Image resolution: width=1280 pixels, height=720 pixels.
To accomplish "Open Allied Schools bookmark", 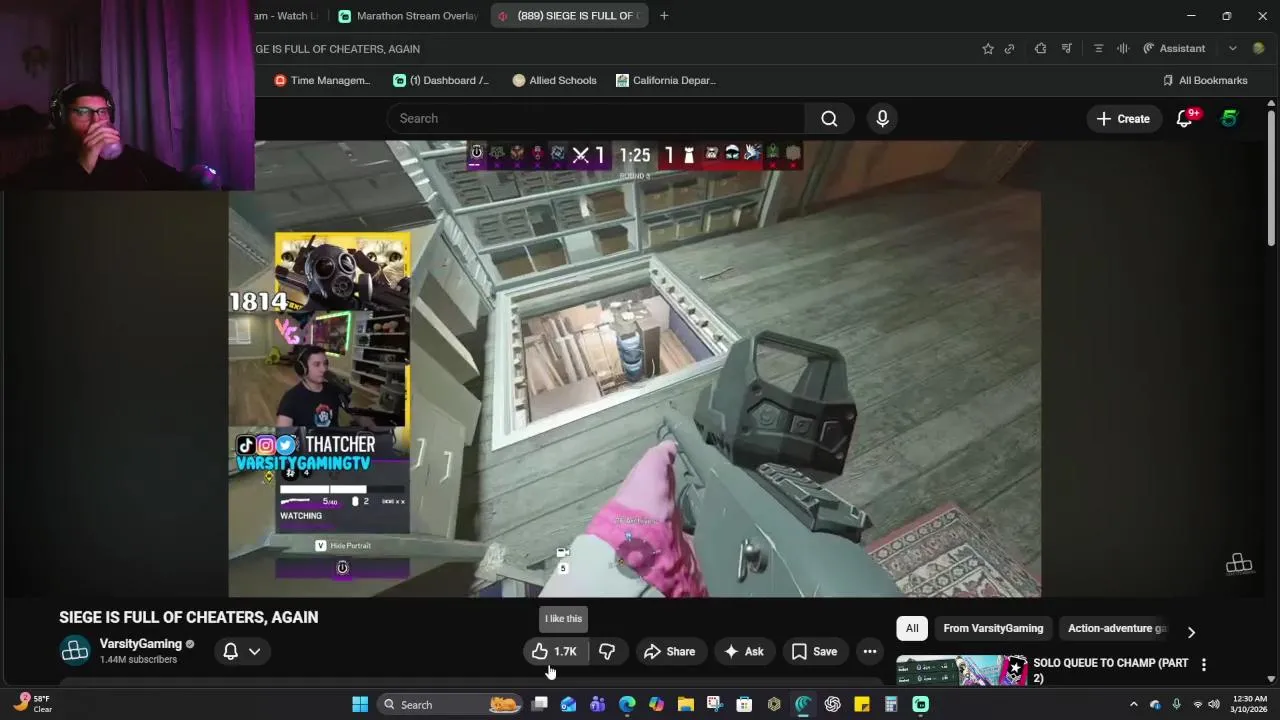I will tap(554, 80).
